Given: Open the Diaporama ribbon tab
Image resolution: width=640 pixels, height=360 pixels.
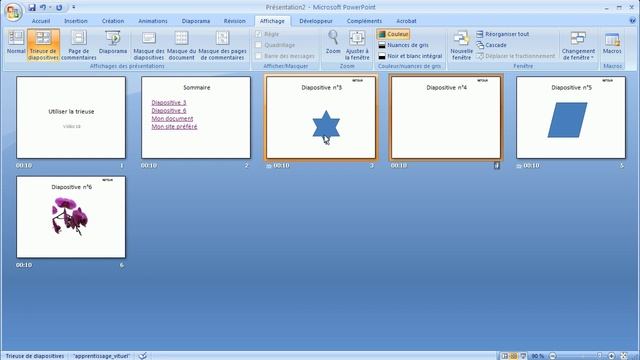Looking at the screenshot, I should point(196,21).
